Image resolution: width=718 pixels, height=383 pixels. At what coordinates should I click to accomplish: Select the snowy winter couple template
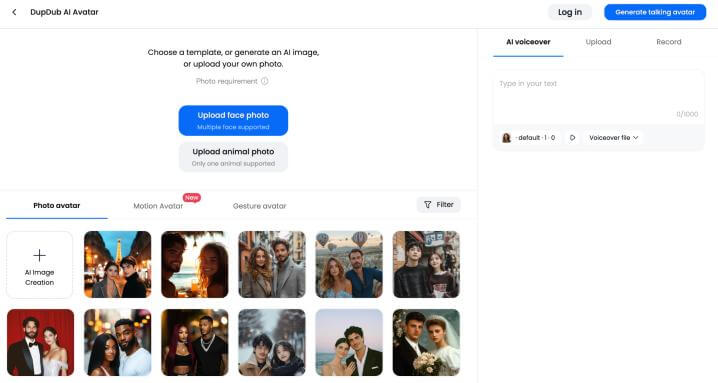pyautogui.click(x=272, y=342)
